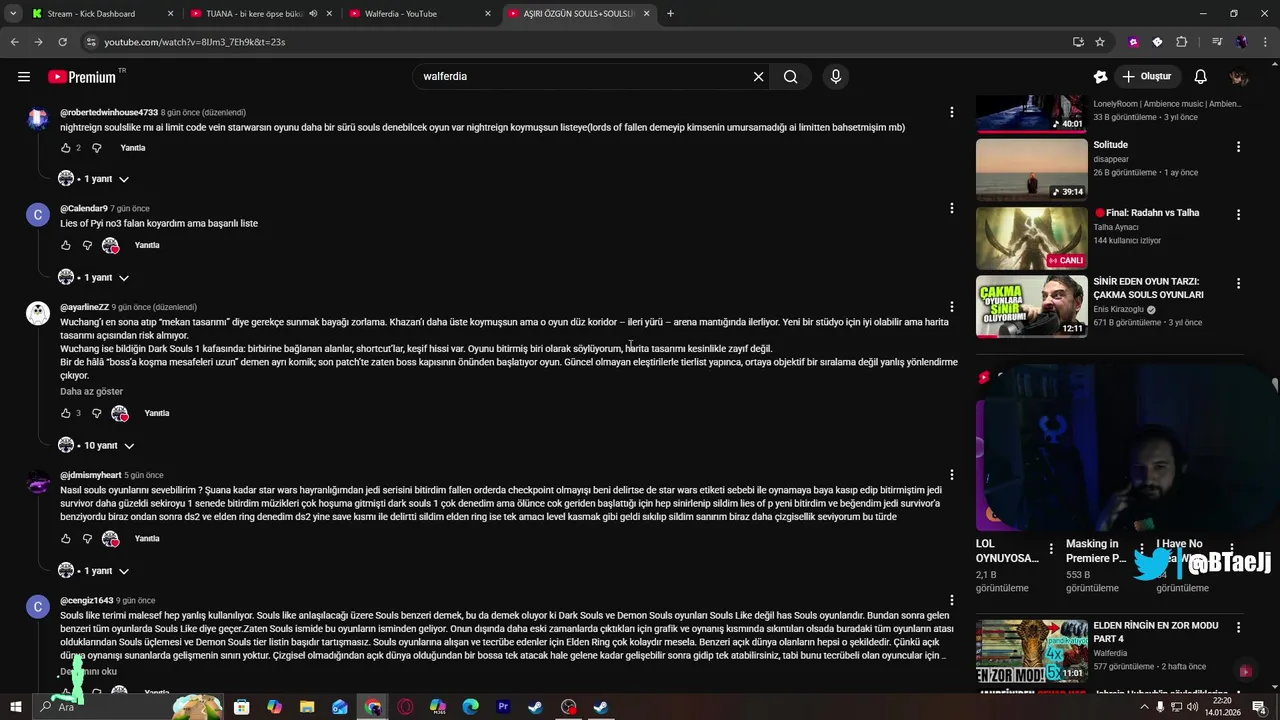This screenshot has width=1280, height=720.
Task: Open Opera GX from taskbar
Action: (x=405, y=707)
